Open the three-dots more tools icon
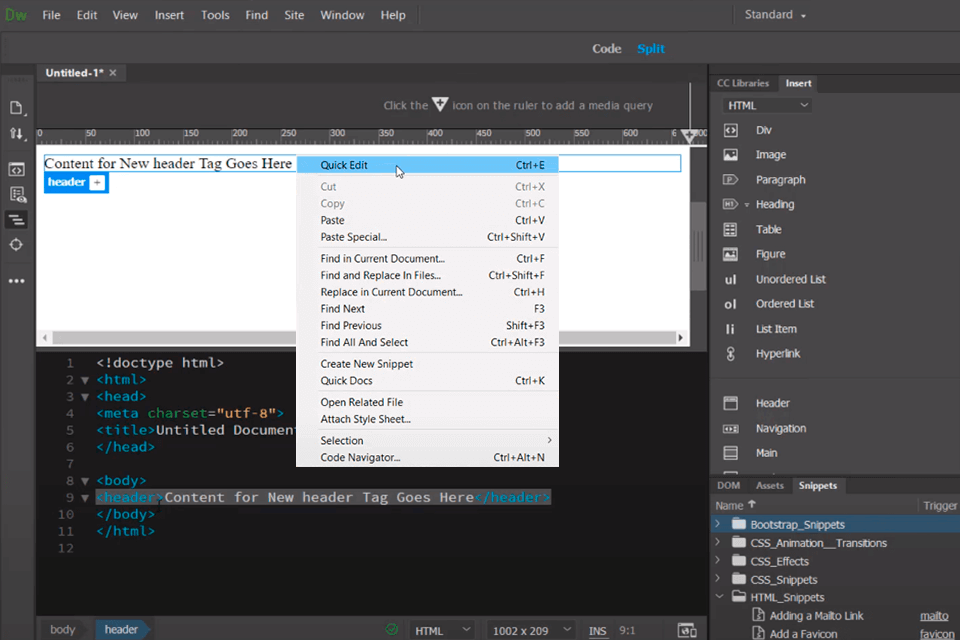Screen dimensions: 960x640 pos(17,281)
